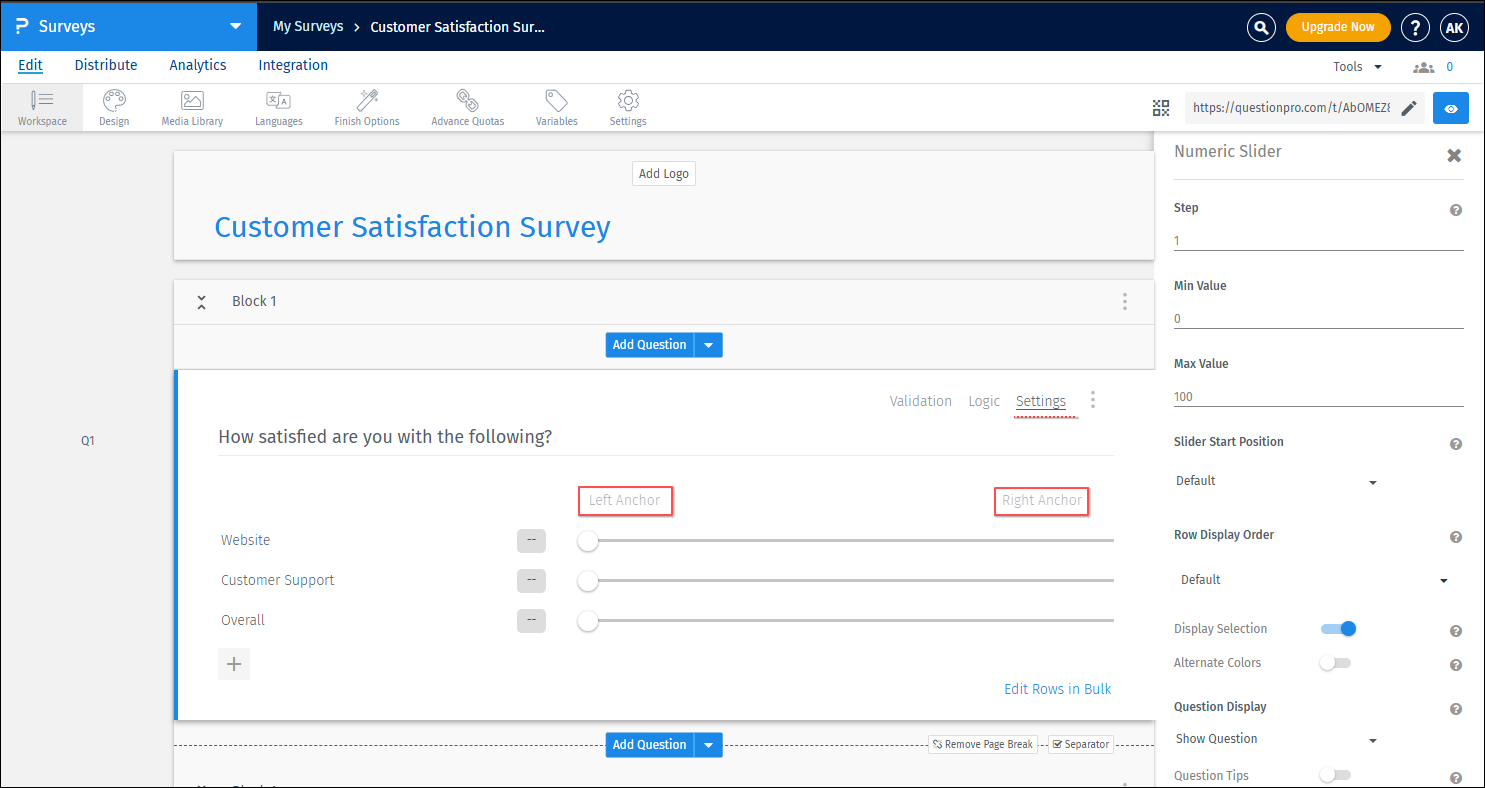Open the Languages settings
The width and height of the screenshot is (1485, 788).
click(278, 107)
